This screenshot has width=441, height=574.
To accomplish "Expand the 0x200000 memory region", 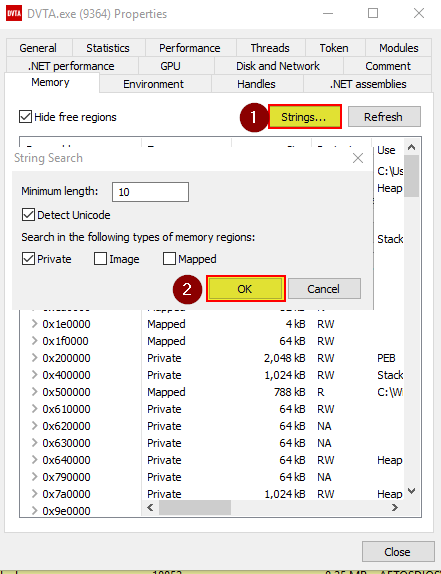I will tap(34, 358).
